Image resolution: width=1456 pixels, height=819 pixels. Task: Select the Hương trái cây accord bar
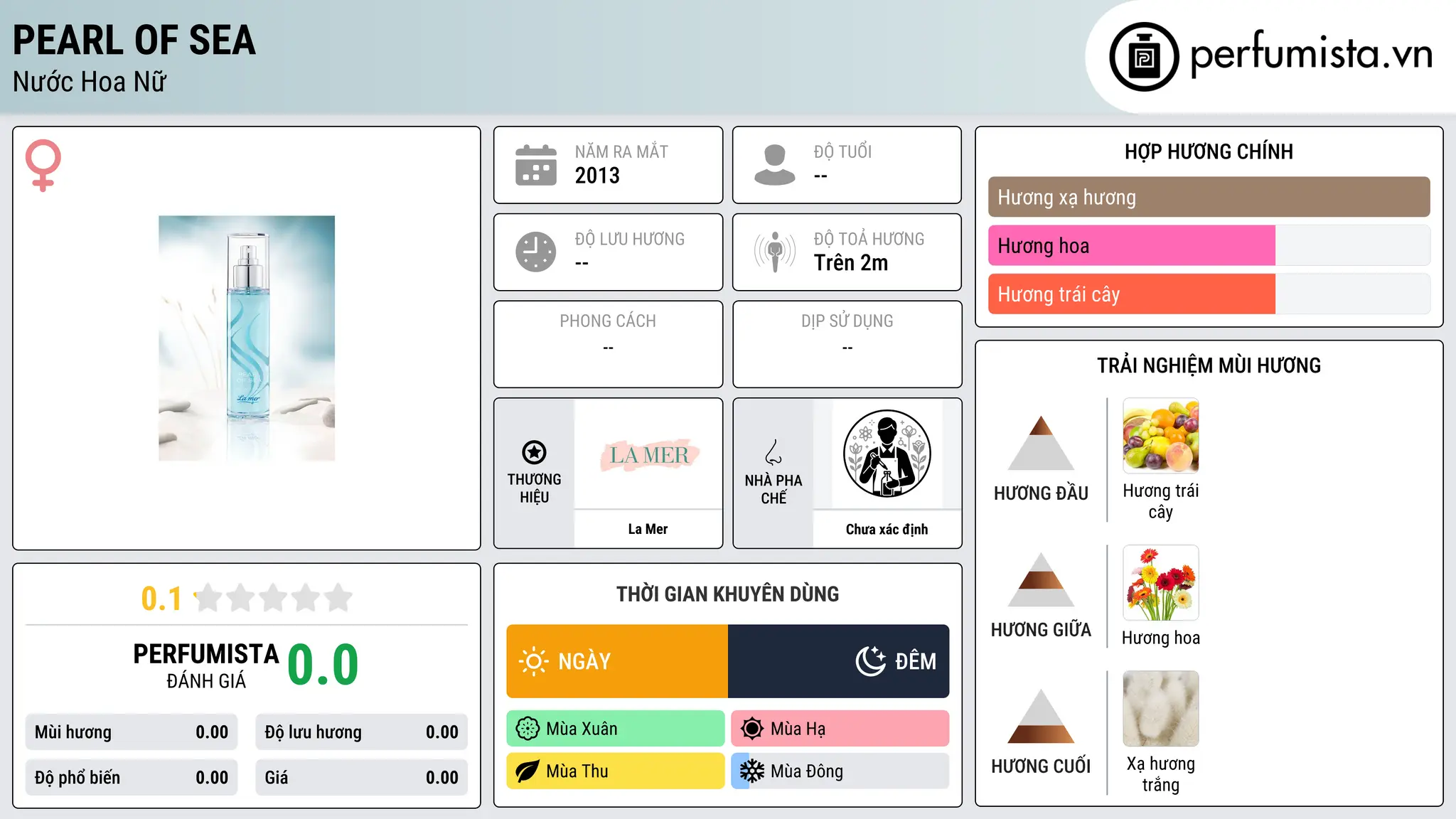pos(1209,294)
